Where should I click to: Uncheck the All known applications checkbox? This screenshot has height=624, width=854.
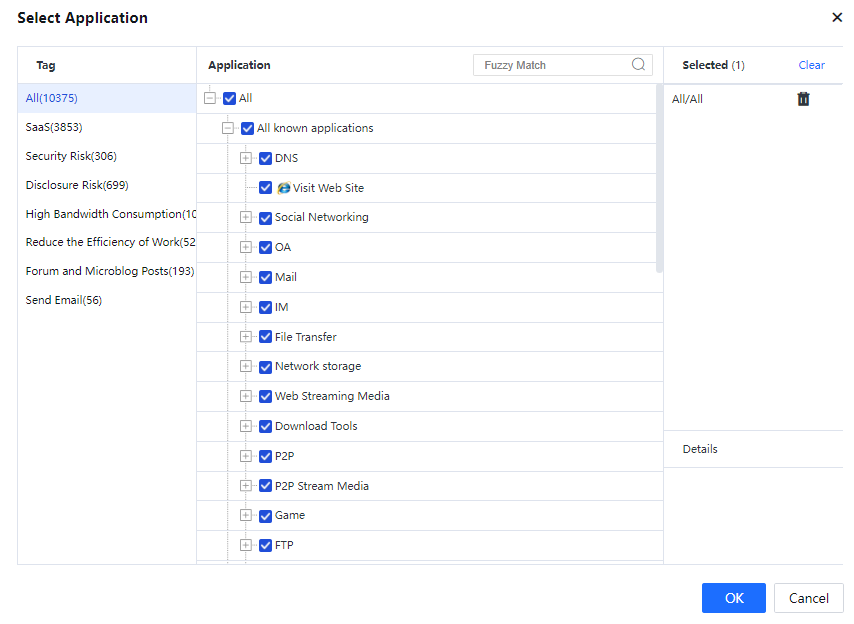[247, 128]
